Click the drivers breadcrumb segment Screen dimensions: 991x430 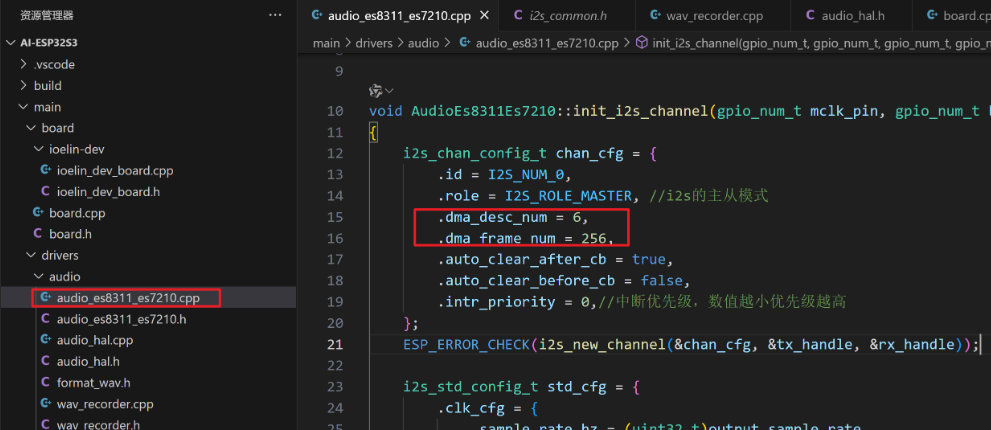pos(372,43)
